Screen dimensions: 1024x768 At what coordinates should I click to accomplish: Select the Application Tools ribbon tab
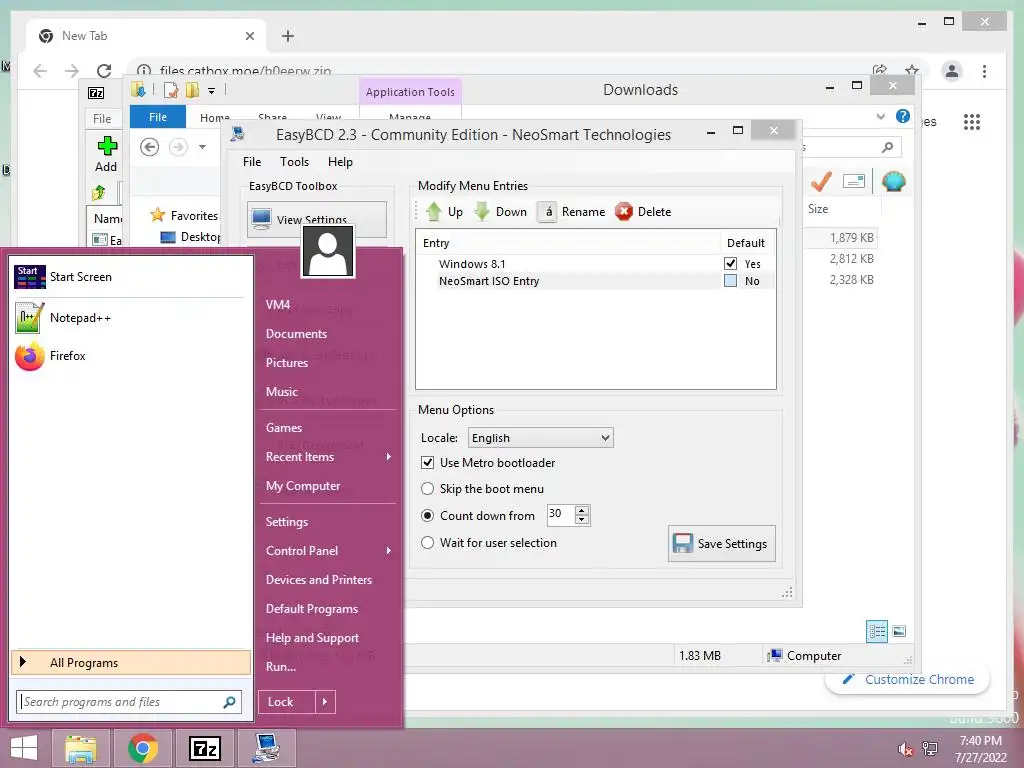[410, 92]
